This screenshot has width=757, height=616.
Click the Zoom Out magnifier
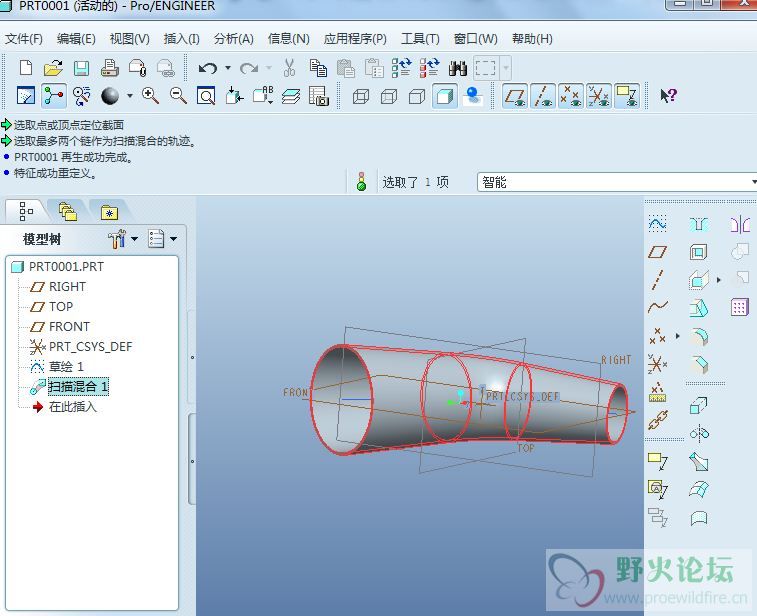pos(178,96)
